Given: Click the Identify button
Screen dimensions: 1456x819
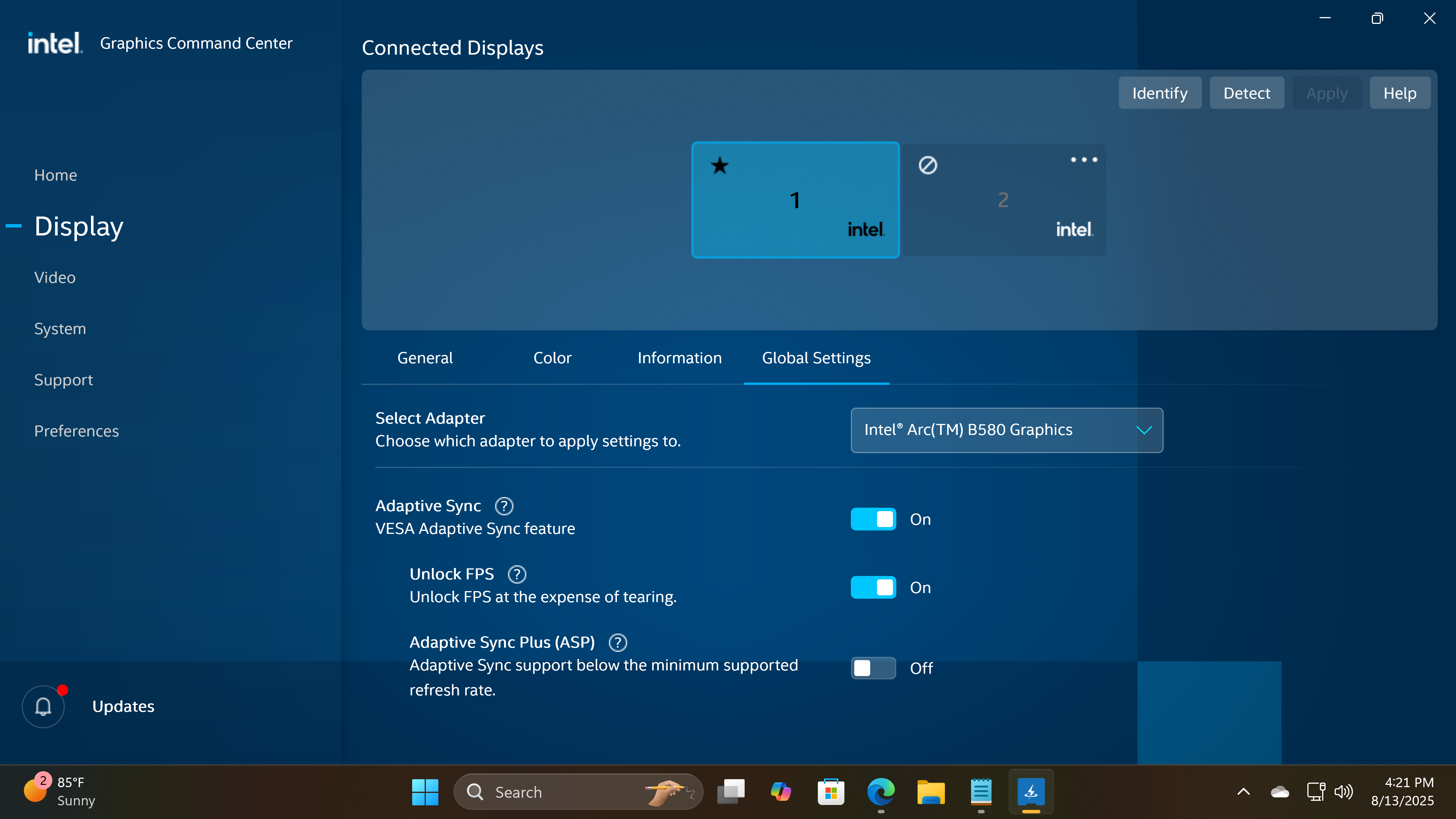Looking at the screenshot, I should coord(1160,93).
